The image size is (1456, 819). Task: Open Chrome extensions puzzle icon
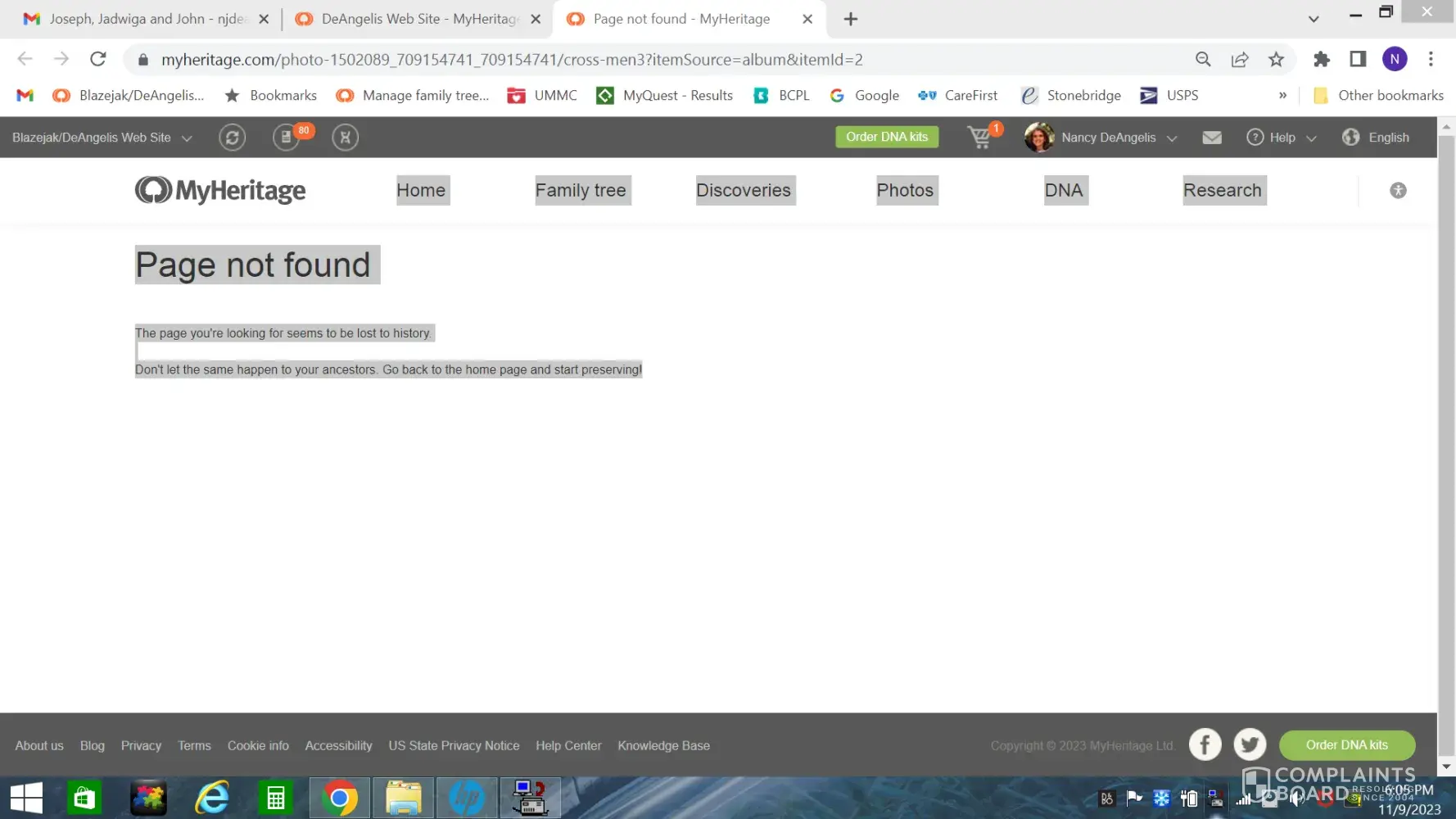click(x=1321, y=59)
